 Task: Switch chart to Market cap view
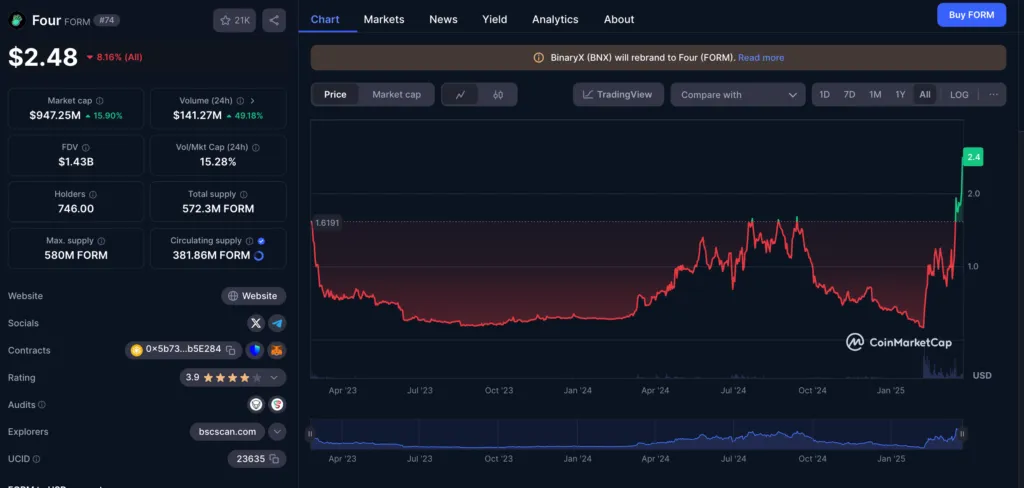[x=396, y=95]
